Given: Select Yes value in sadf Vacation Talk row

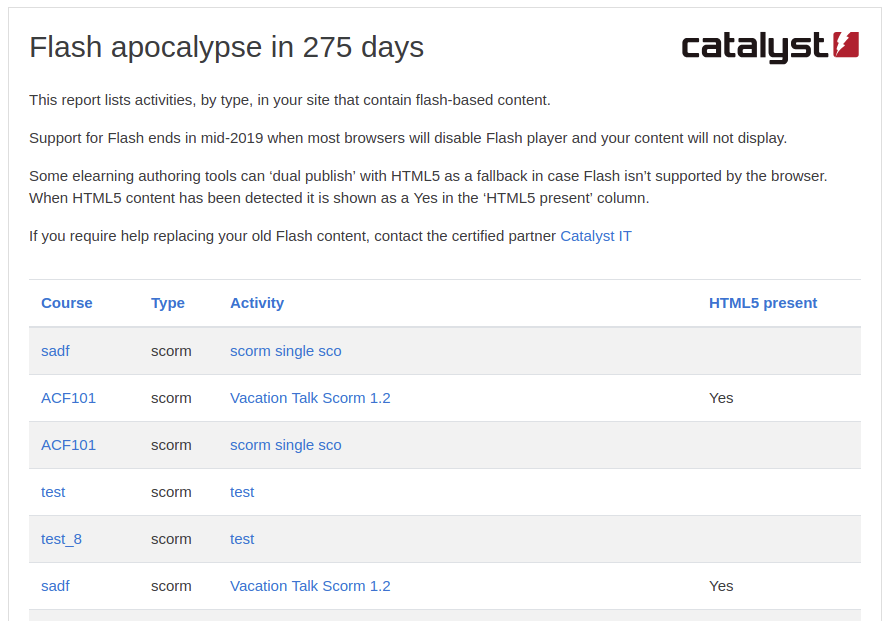Looking at the screenshot, I should tap(721, 586).
